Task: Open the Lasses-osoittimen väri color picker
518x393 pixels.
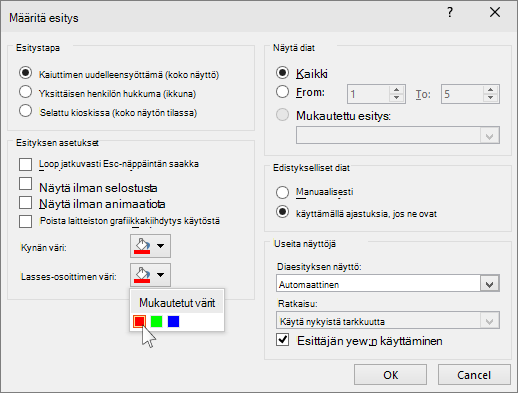Action: click(x=150, y=275)
